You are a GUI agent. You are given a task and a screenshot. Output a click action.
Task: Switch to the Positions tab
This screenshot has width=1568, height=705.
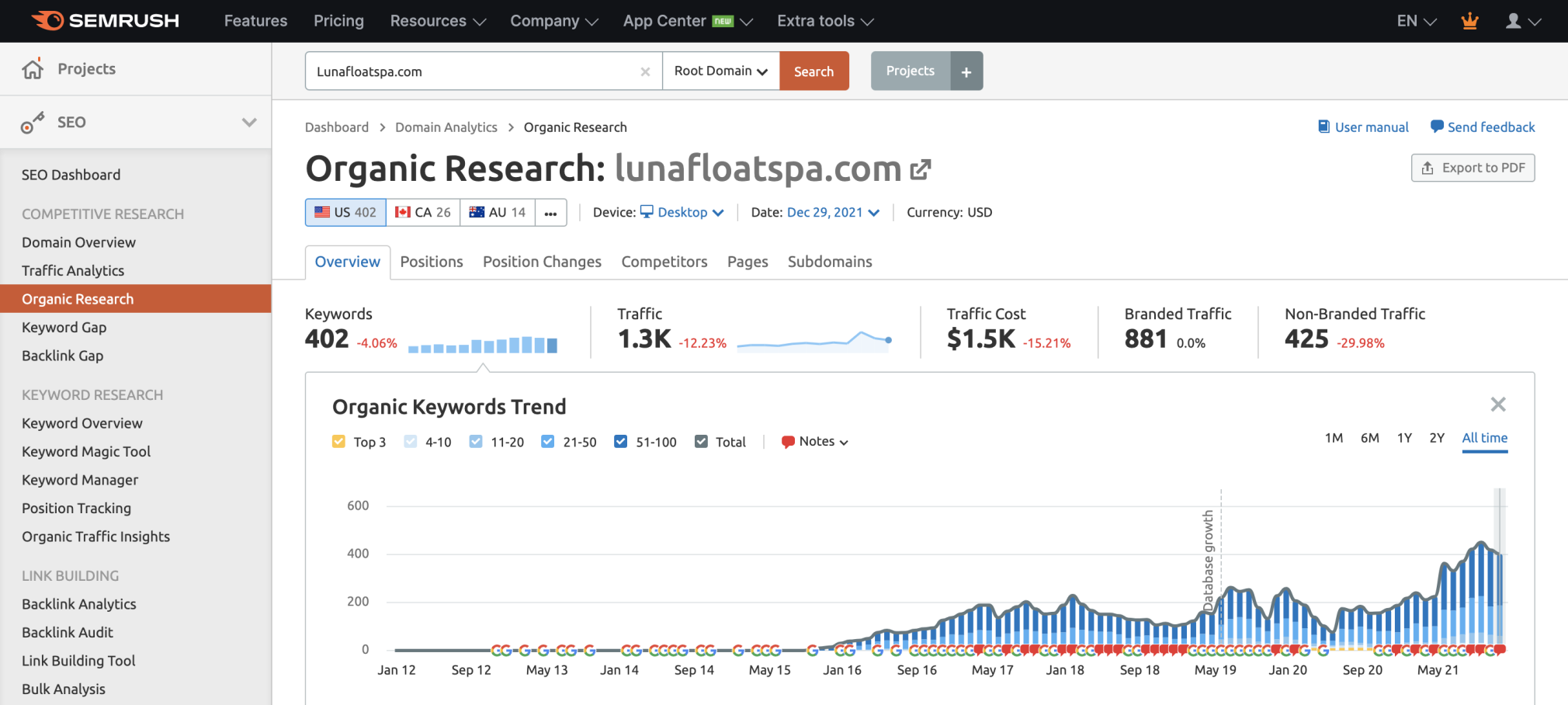point(432,262)
